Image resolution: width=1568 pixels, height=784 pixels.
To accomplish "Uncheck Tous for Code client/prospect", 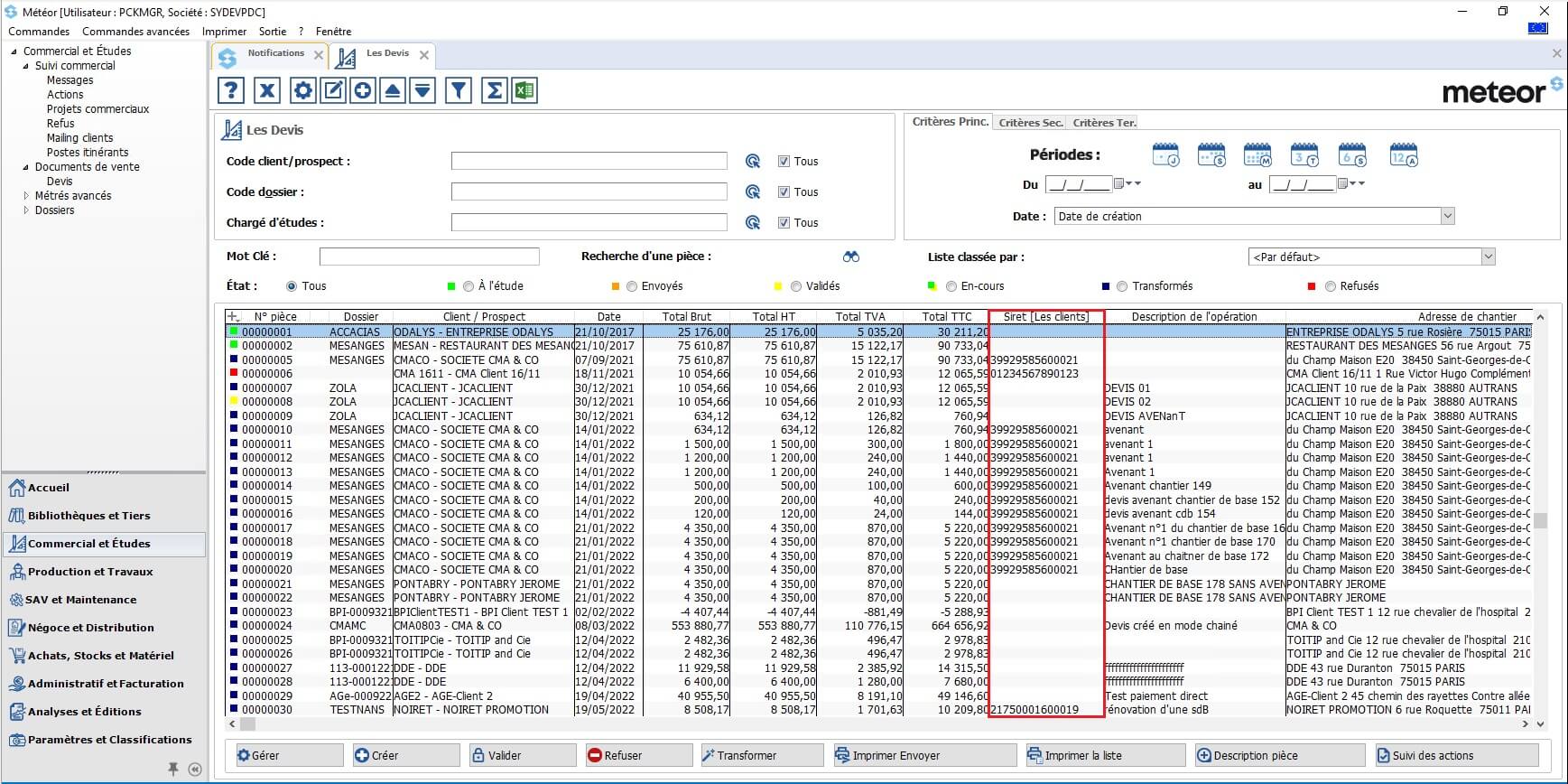I will [784, 162].
